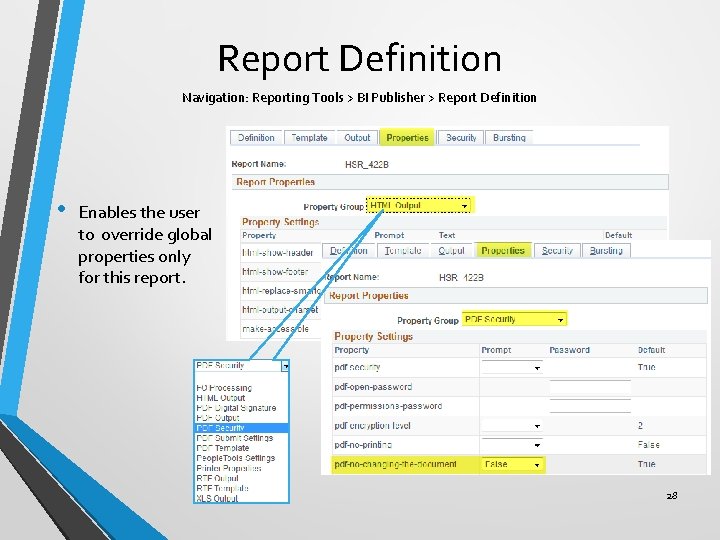Click the Navigation breadcrumb text line
Viewport: 720px width, 540px height.
(359, 97)
